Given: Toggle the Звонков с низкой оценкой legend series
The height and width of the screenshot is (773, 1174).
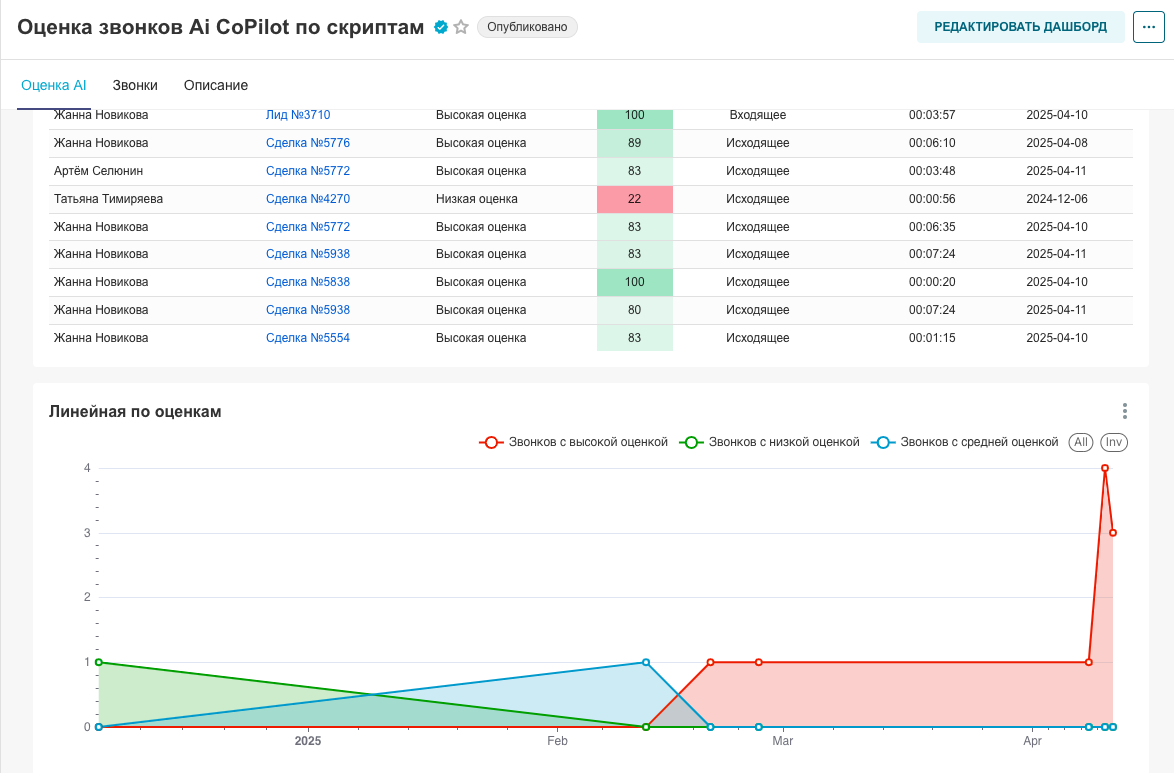Looking at the screenshot, I should point(770,442).
